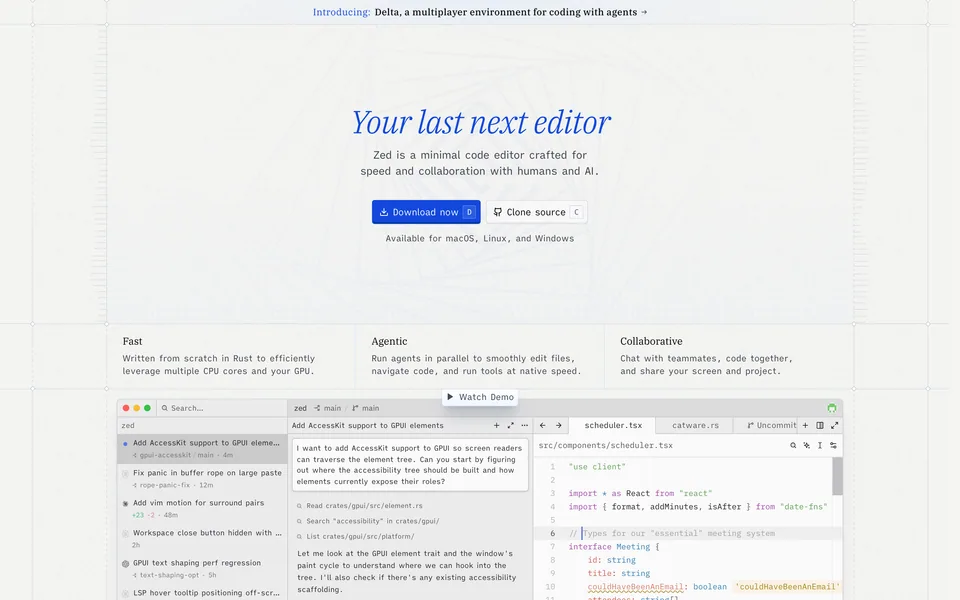960x600 pixels.
Task: Open buffer search magnifier in editor toolbar
Action: 793,445
